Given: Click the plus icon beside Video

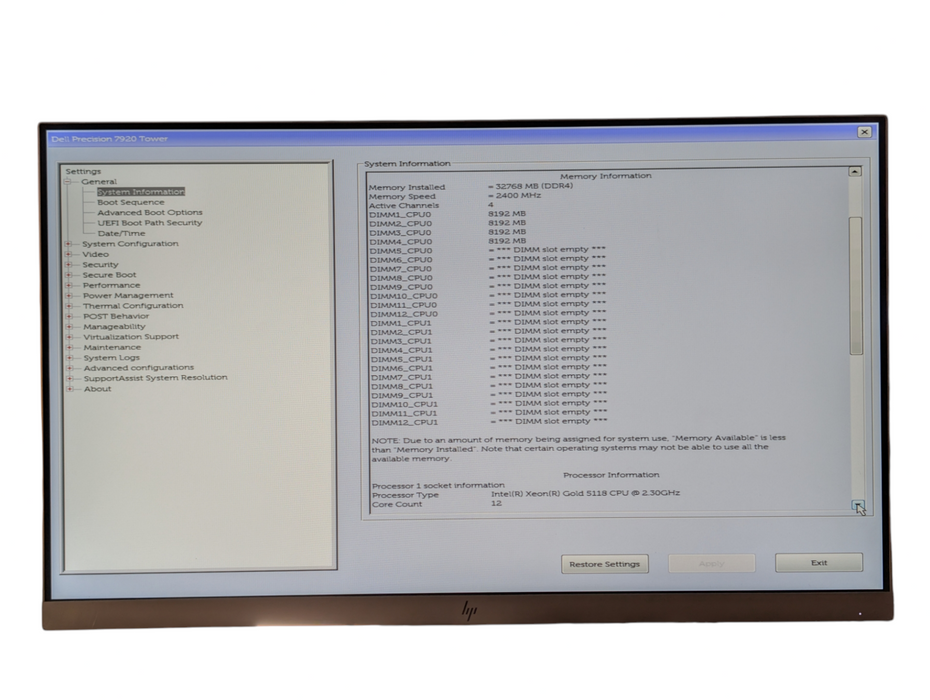Looking at the screenshot, I should click(x=70, y=253).
